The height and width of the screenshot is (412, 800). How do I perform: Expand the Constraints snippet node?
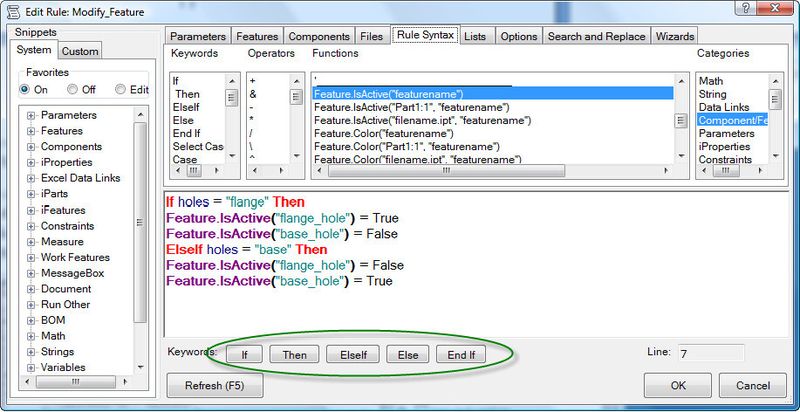[x=31, y=226]
